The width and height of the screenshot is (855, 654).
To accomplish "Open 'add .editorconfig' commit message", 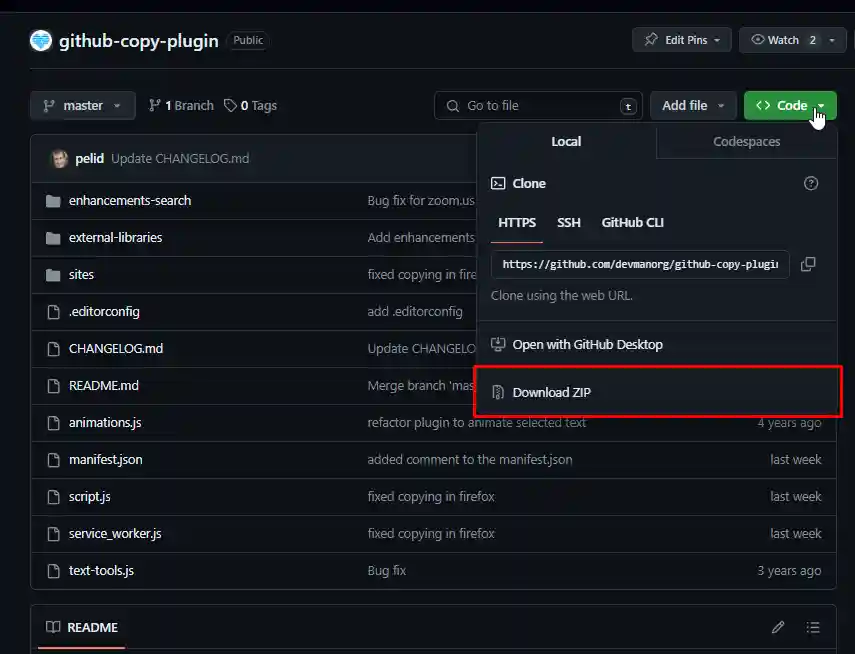I will [415, 311].
